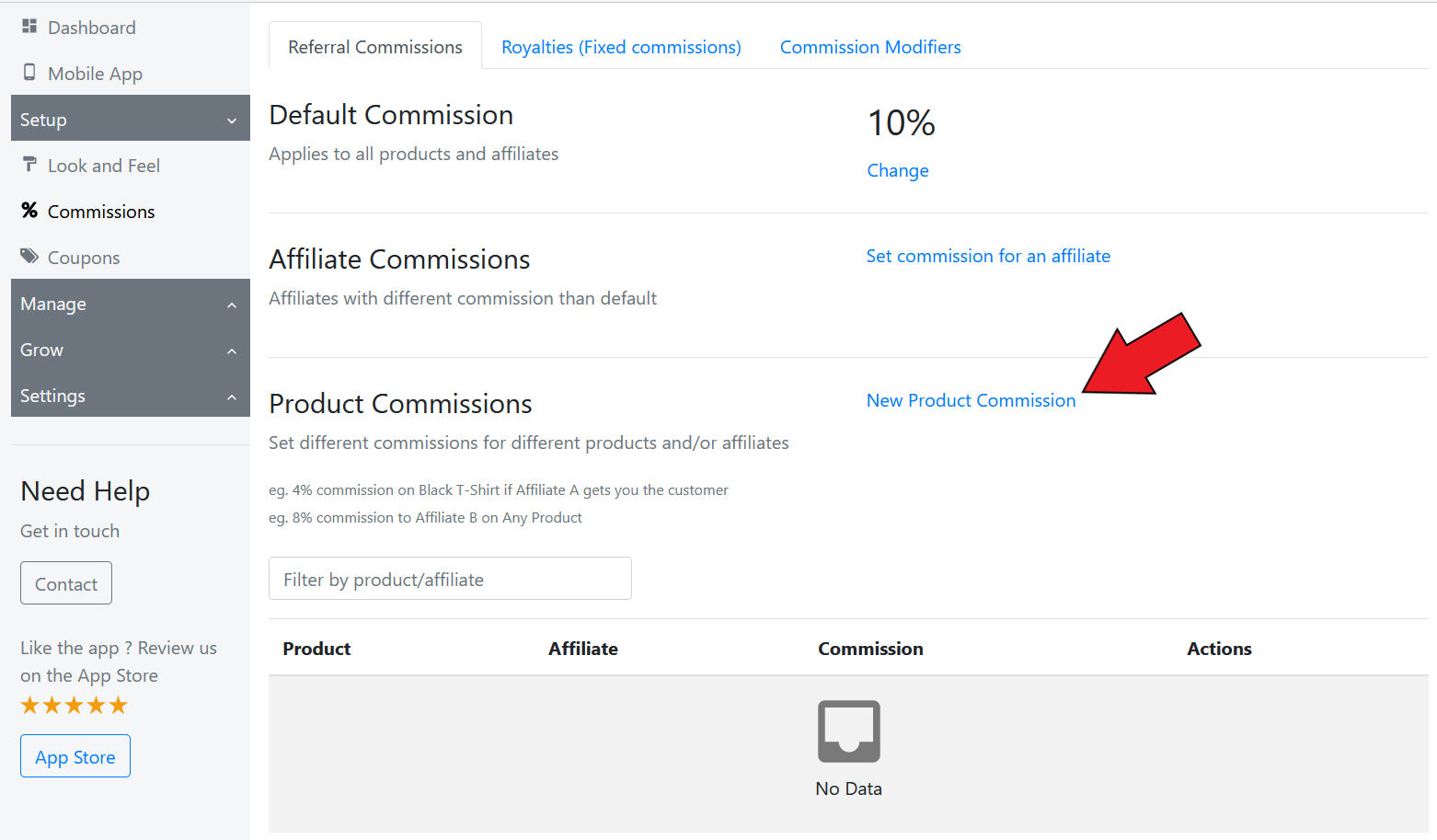Click the Look and Feel paint roller icon
Image resolution: width=1437 pixels, height=840 pixels.
click(x=29, y=165)
